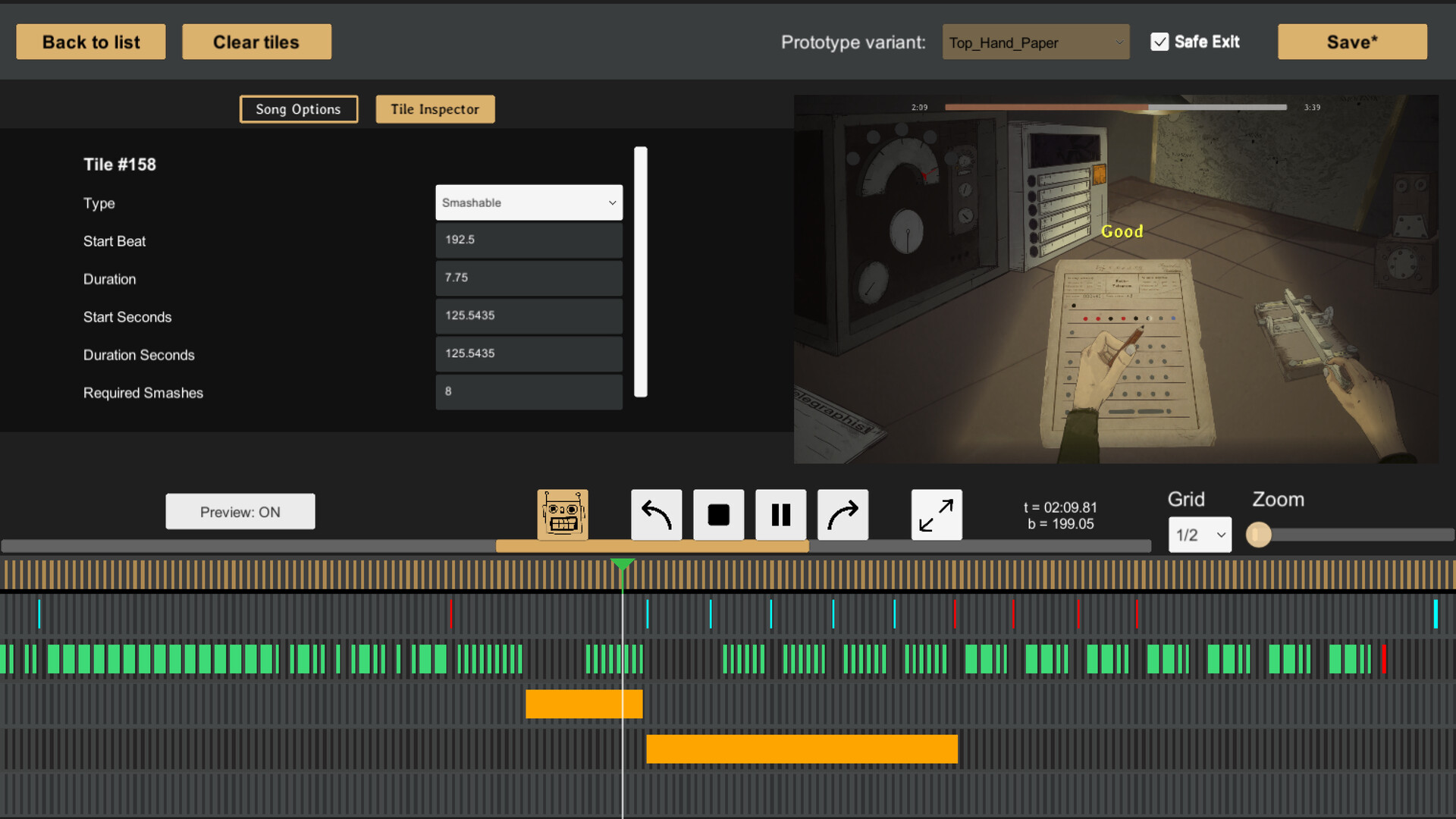Screen dimensions: 1456x819
Task: Click the Back to list button
Action: coord(91,42)
